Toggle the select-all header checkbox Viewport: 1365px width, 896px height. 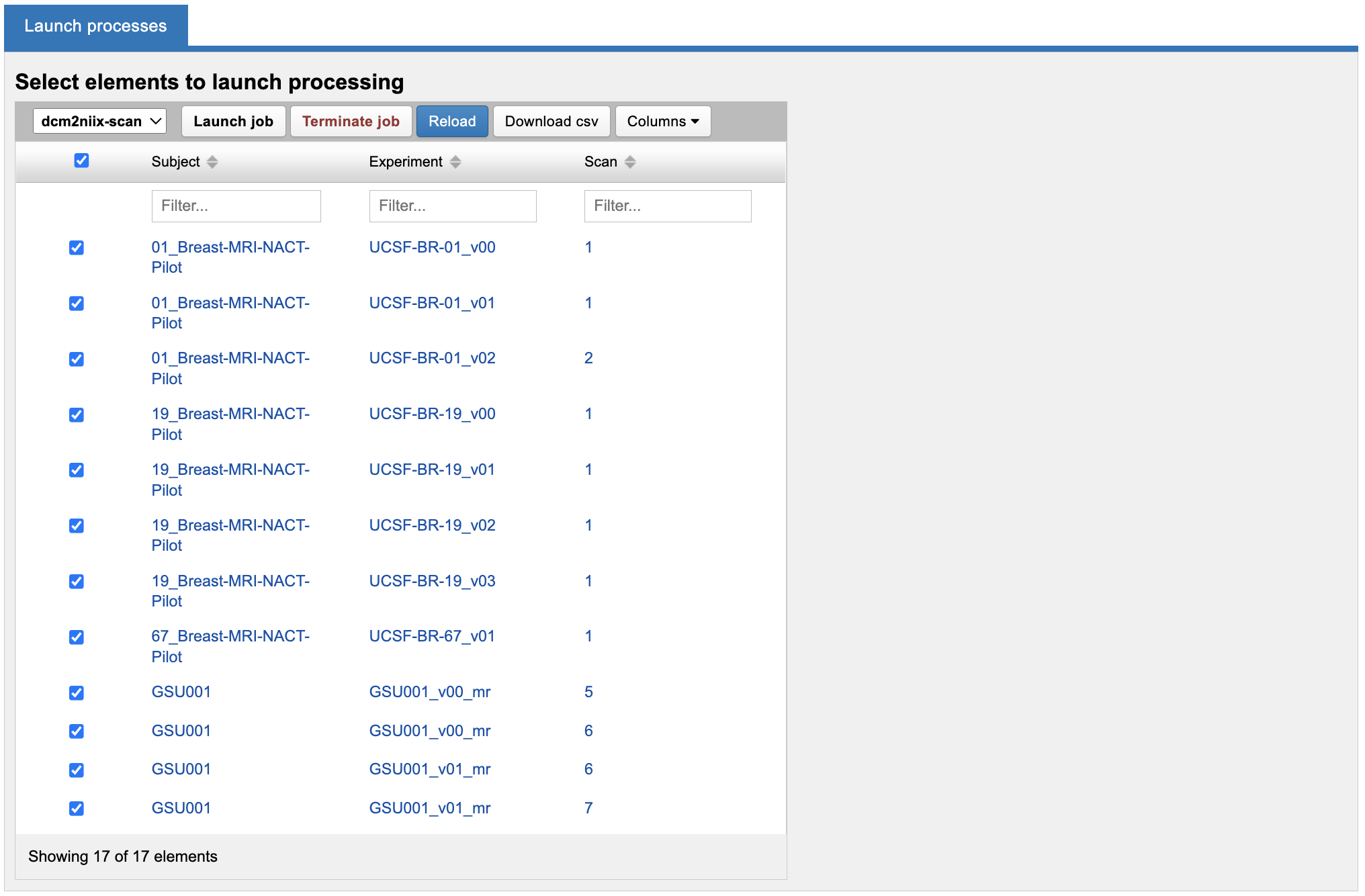(x=81, y=161)
